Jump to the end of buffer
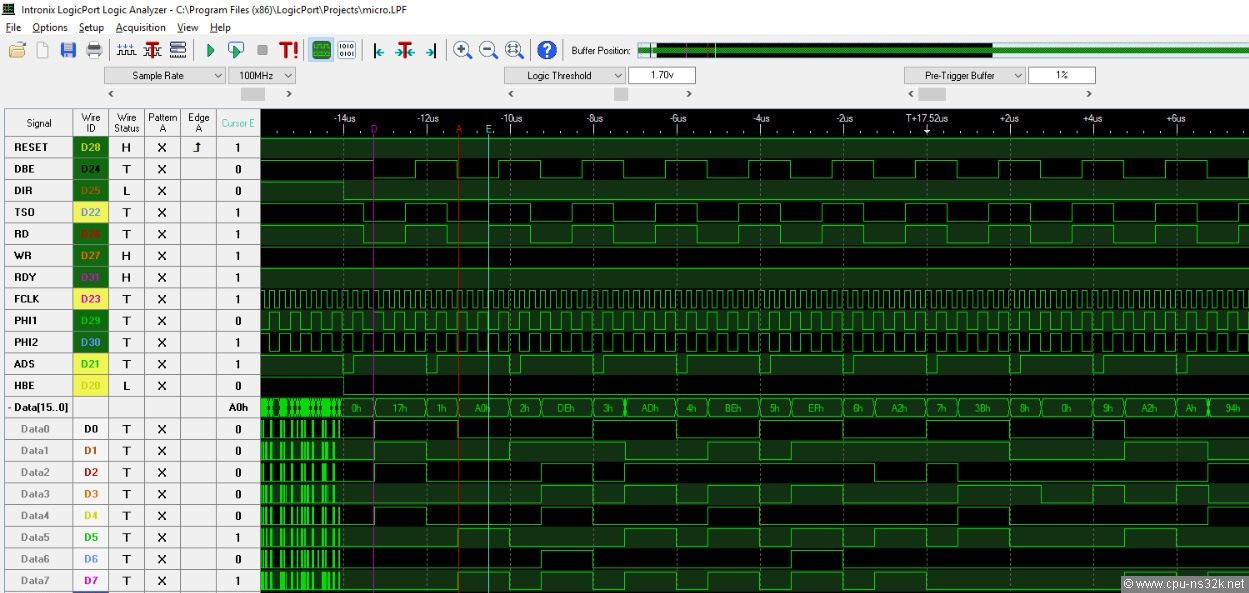Viewport: 1249px width, 593px height. click(x=431, y=50)
